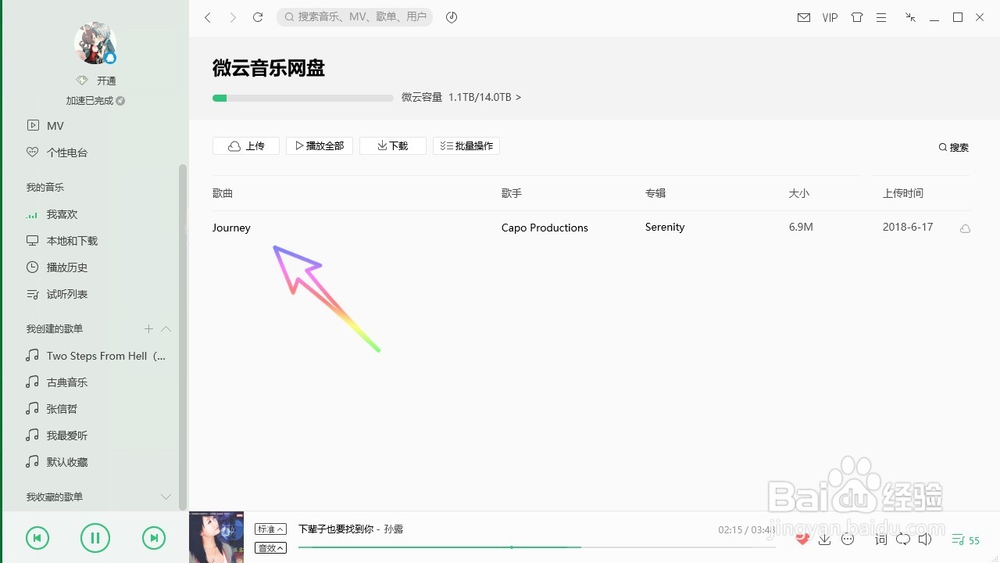The height and width of the screenshot is (563, 1000).
Task: Change the loop play mode
Action: point(903,539)
